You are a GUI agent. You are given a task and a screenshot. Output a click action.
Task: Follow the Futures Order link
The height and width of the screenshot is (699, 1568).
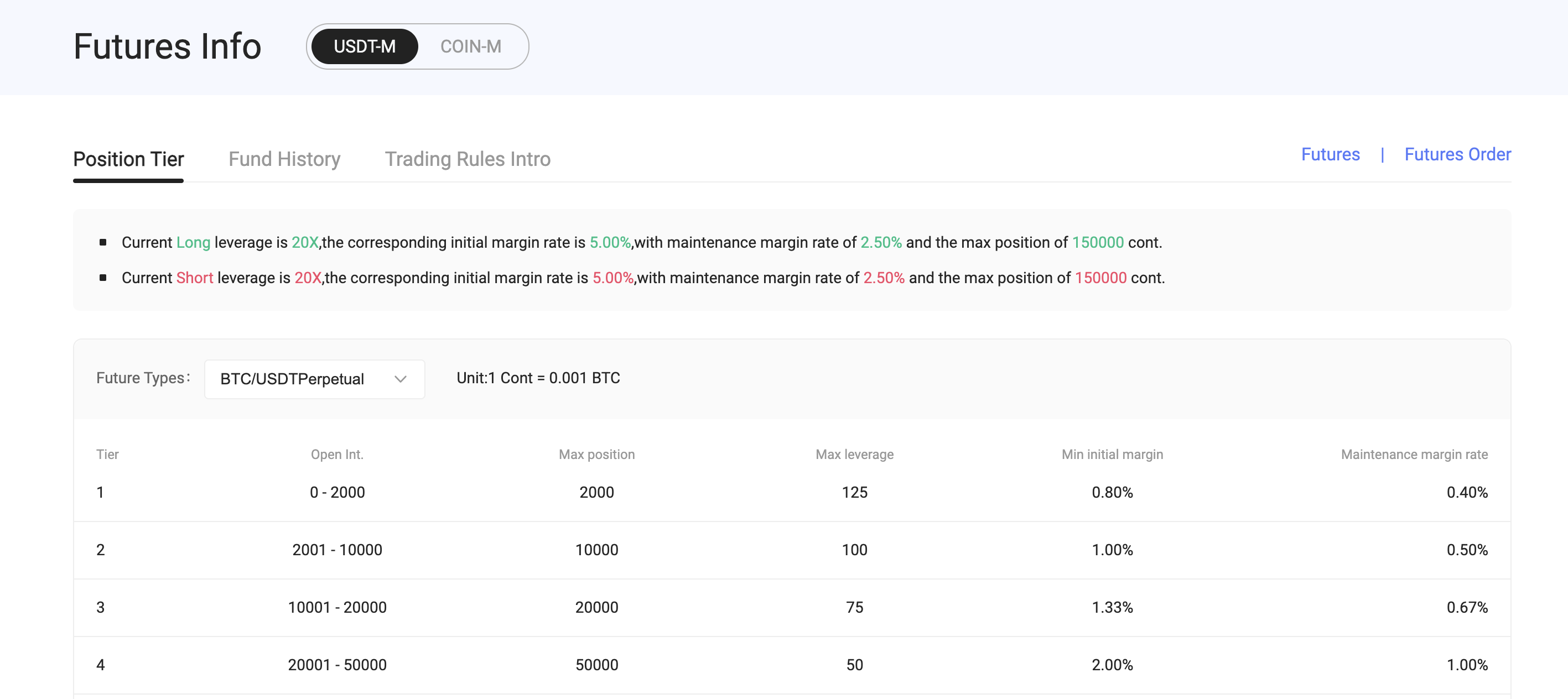1457,154
